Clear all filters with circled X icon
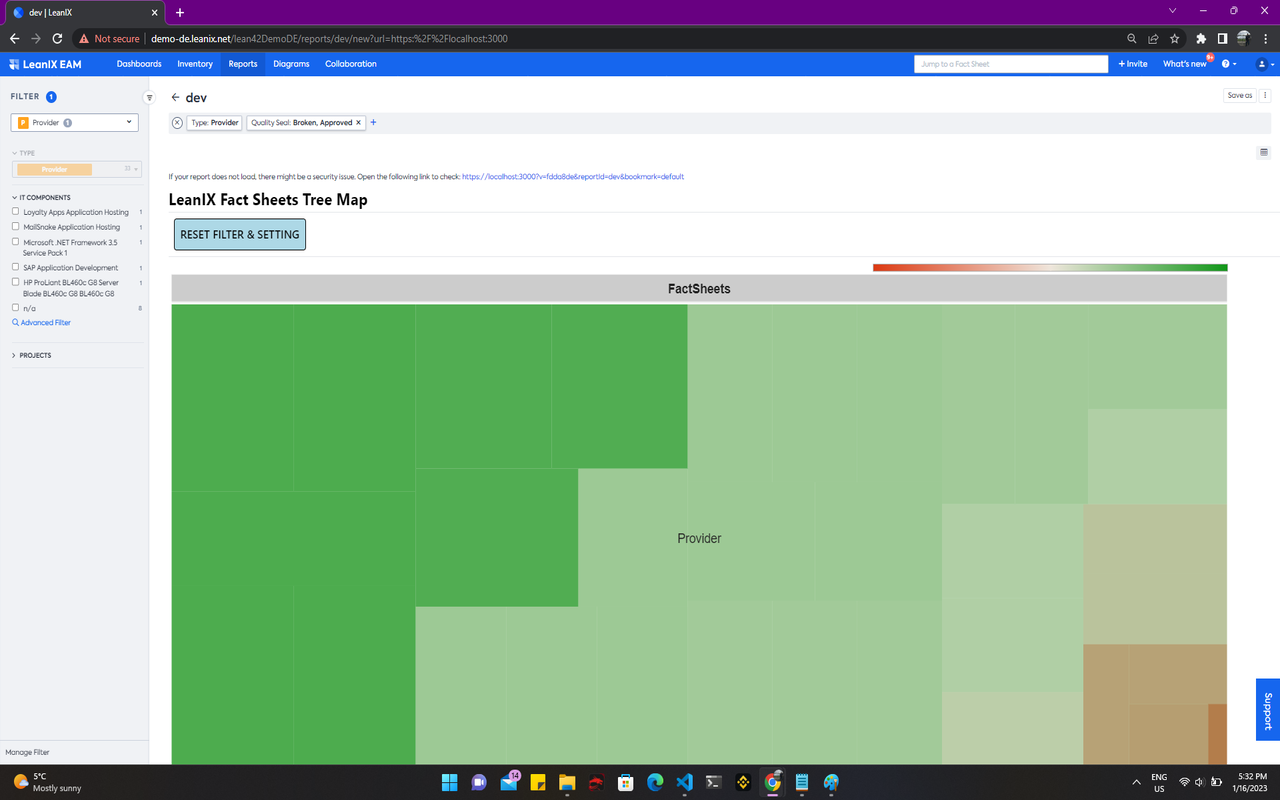Image resolution: width=1280 pixels, height=800 pixels. click(177, 123)
